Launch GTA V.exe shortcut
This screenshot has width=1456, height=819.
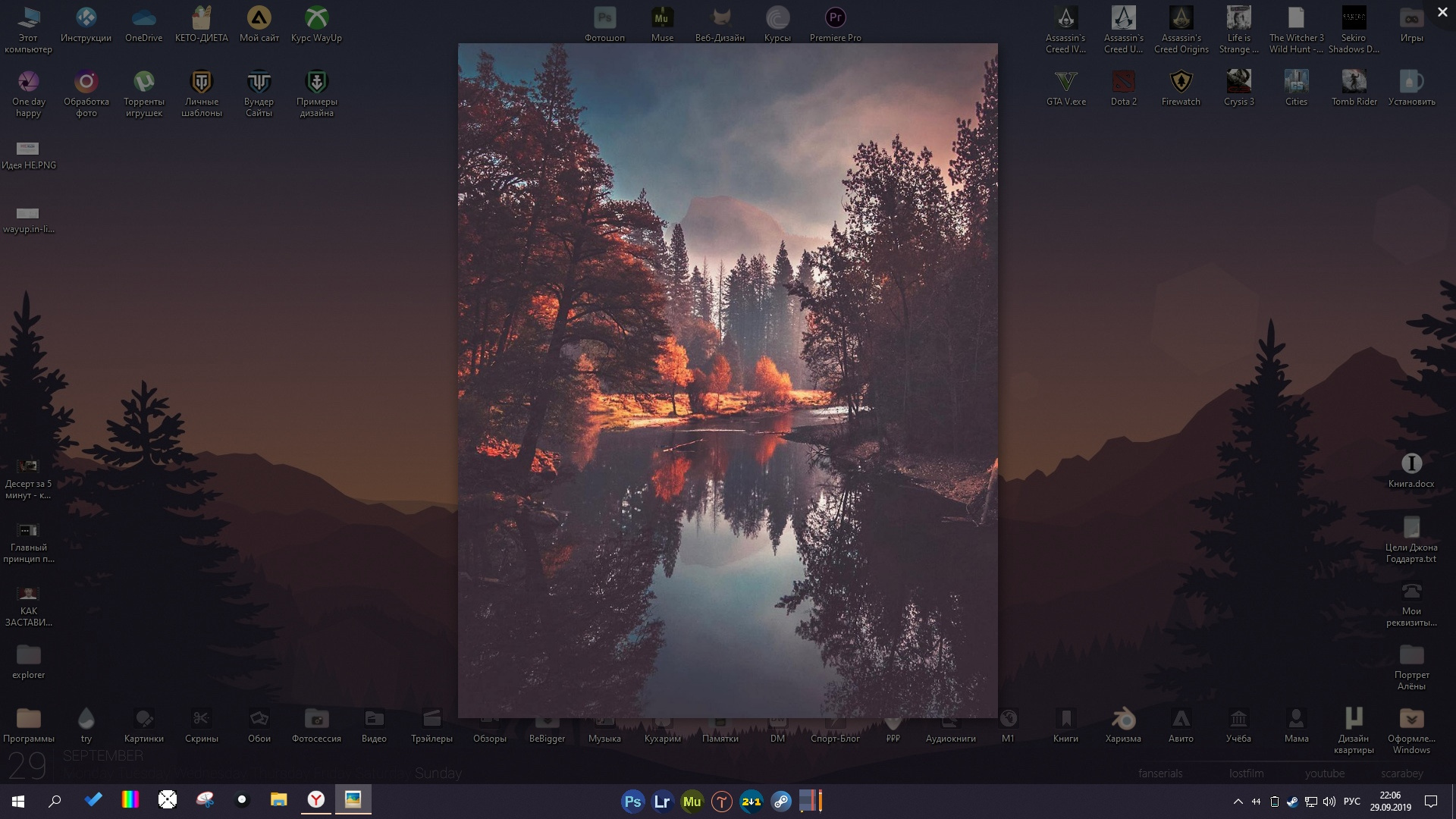pyautogui.click(x=1065, y=87)
